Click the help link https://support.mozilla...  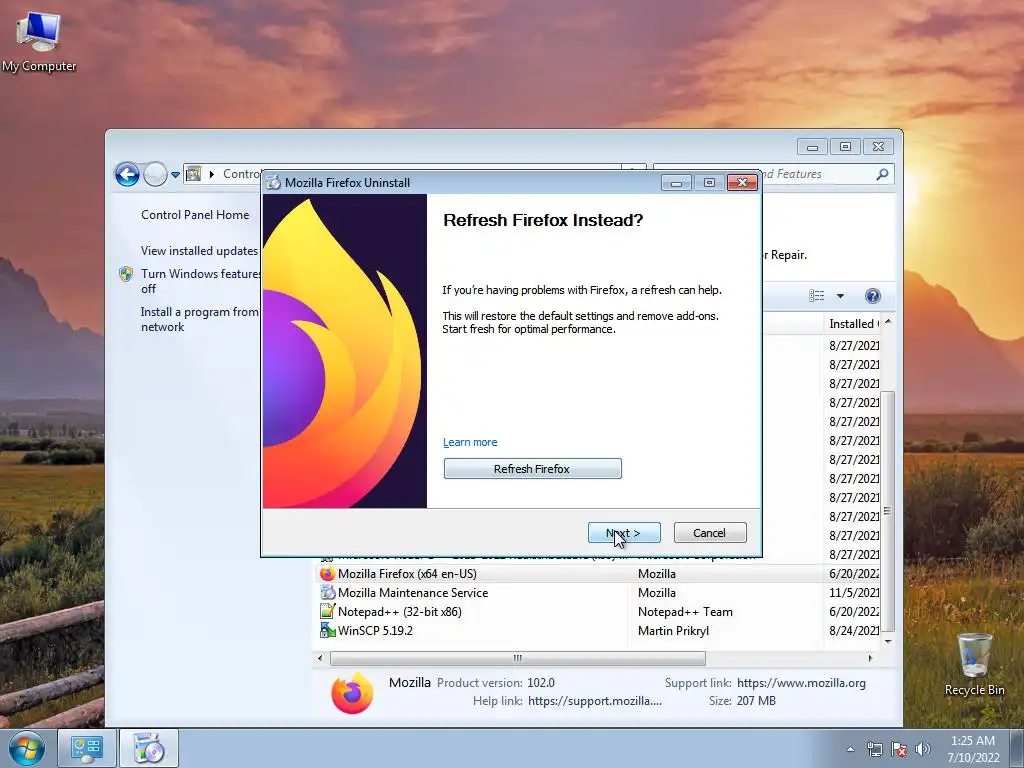[595, 701]
